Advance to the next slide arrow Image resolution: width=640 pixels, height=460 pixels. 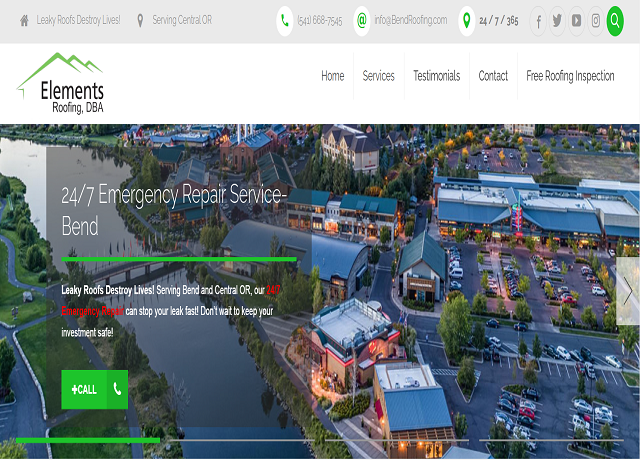coord(627,291)
